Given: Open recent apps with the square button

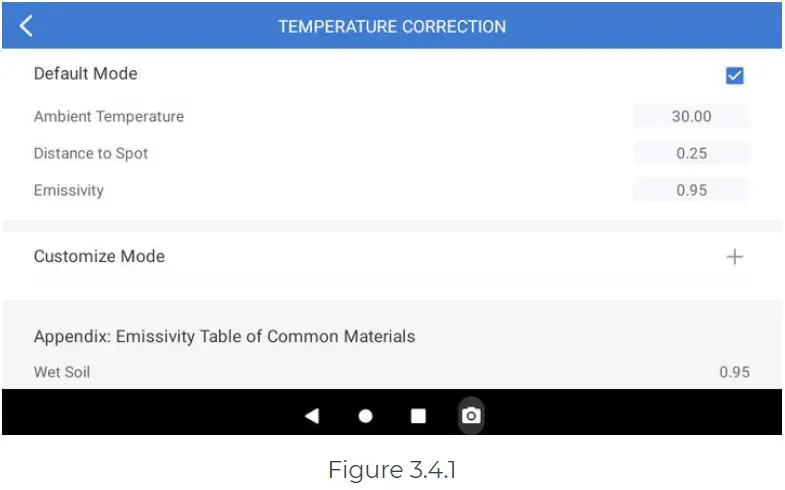Looking at the screenshot, I should [x=418, y=416].
